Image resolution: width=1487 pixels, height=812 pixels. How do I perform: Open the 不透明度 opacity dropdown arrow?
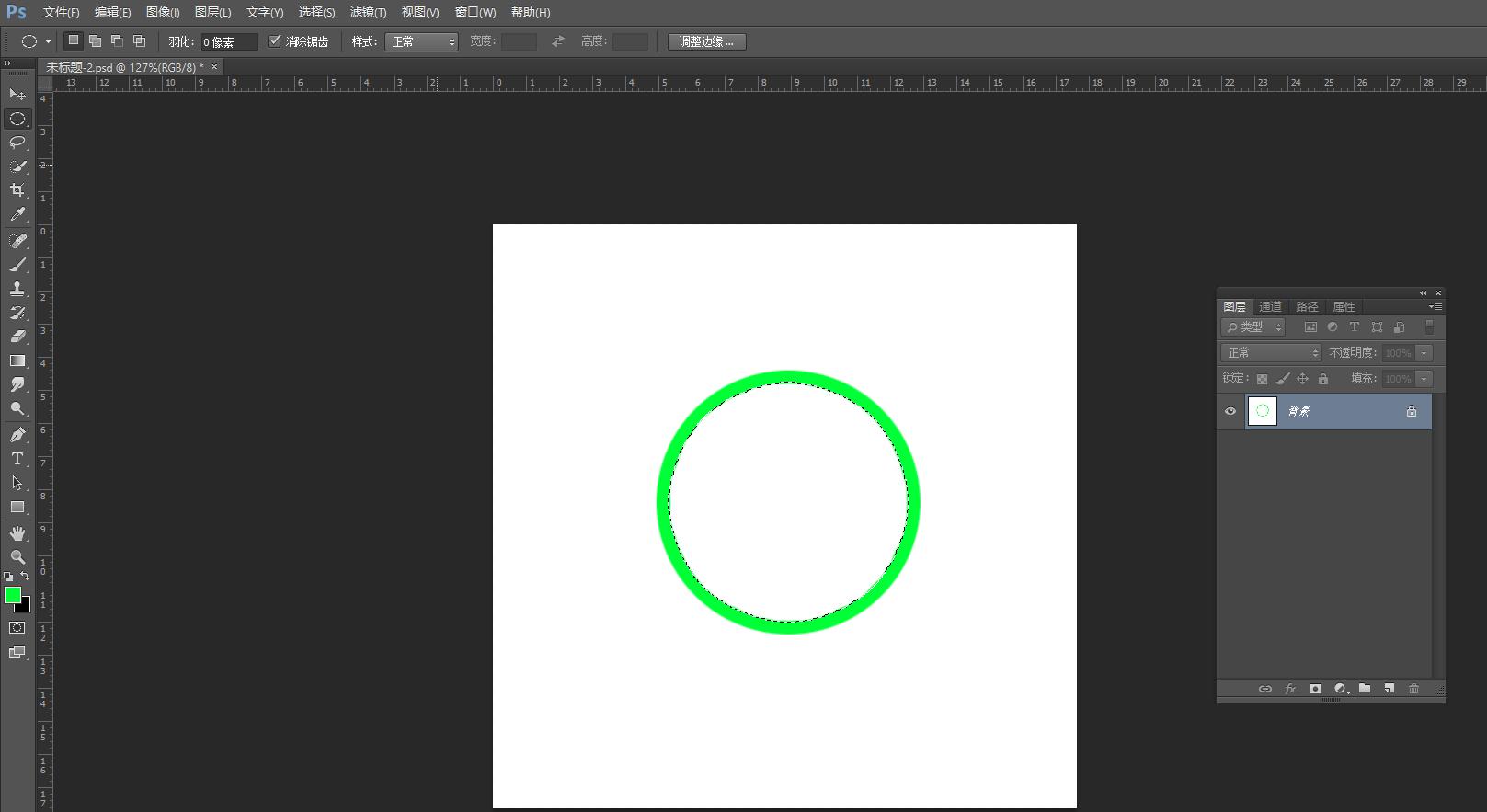1424,353
